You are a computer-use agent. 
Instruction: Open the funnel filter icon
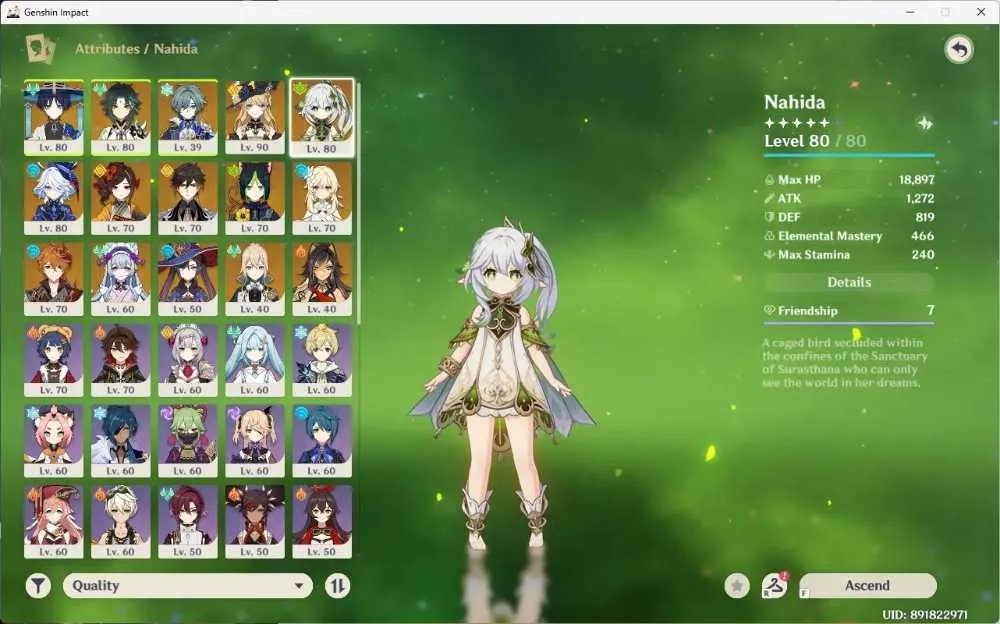(38, 585)
